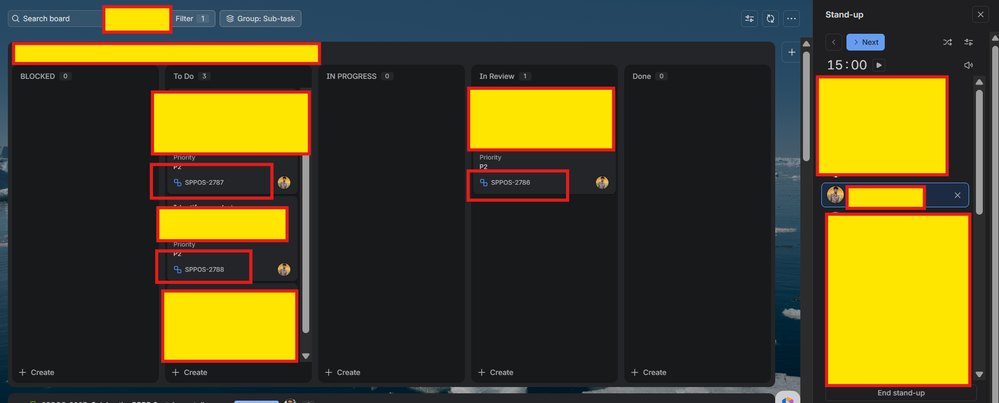Click the Next button in Stand-up
Image resolution: width=999 pixels, height=403 pixels.
pos(865,42)
